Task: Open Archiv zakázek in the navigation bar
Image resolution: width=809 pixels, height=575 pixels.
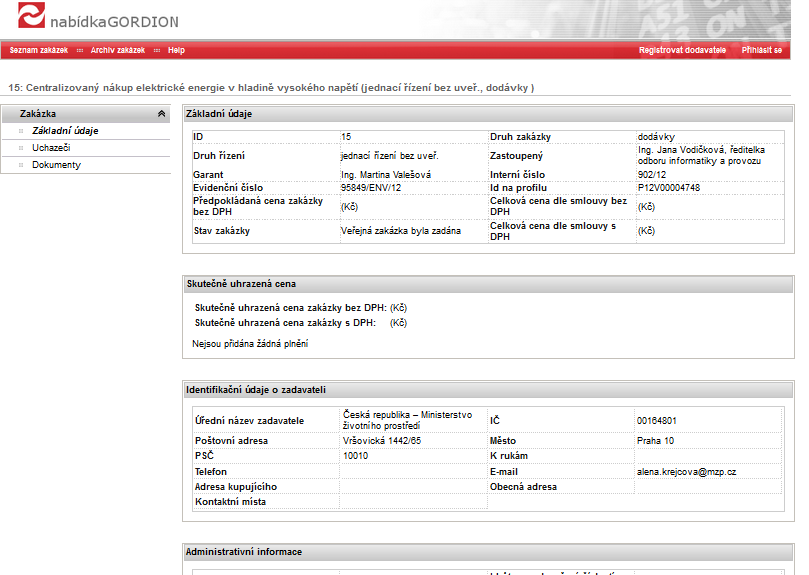Action: point(117,50)
